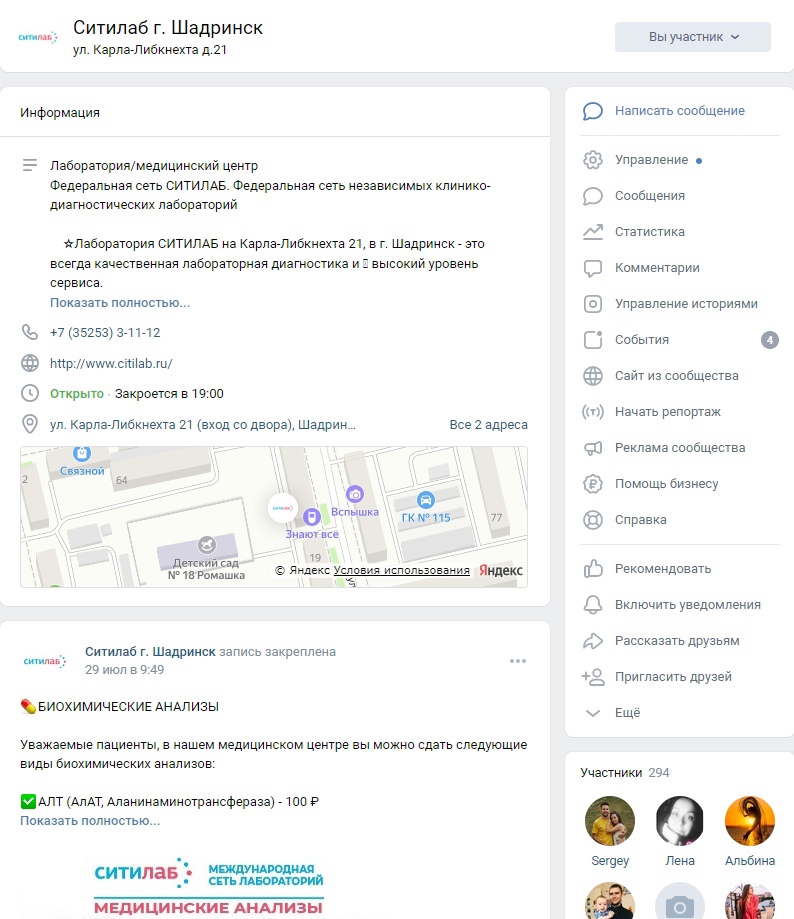794x919 pixels.
Task: Click the globe icon next to citilab.ru
Action: pos(30,363)
